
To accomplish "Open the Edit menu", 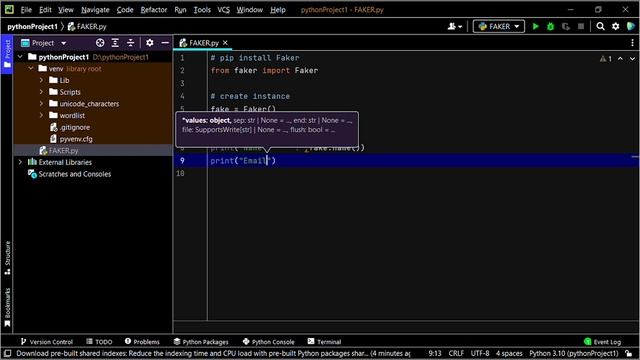I will 45,10.
